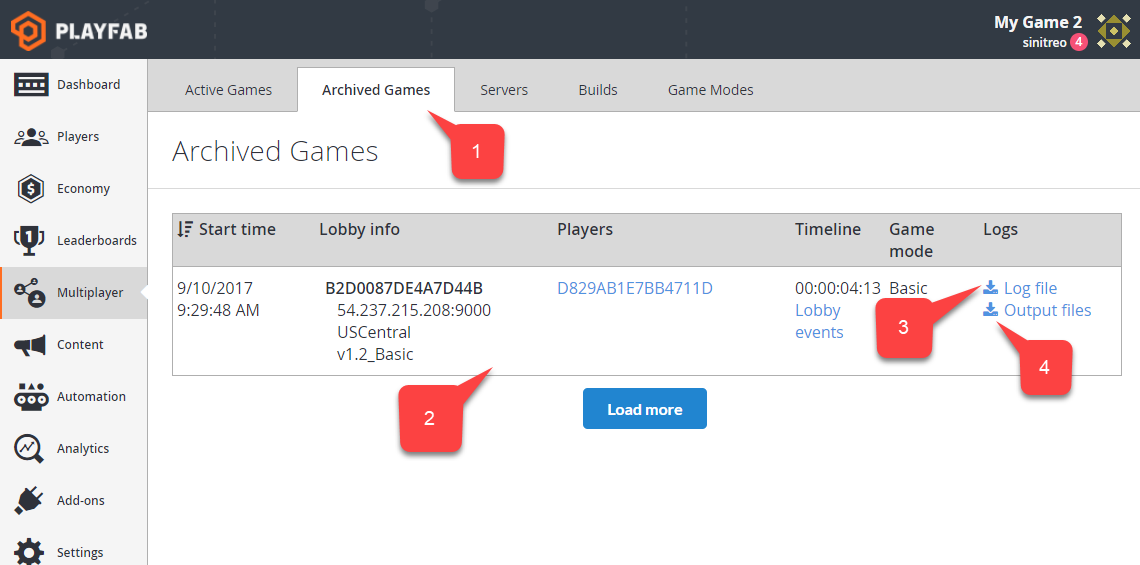Click the sinitreo account name
Screen dimensions: 1140x565
[1044, 43]
